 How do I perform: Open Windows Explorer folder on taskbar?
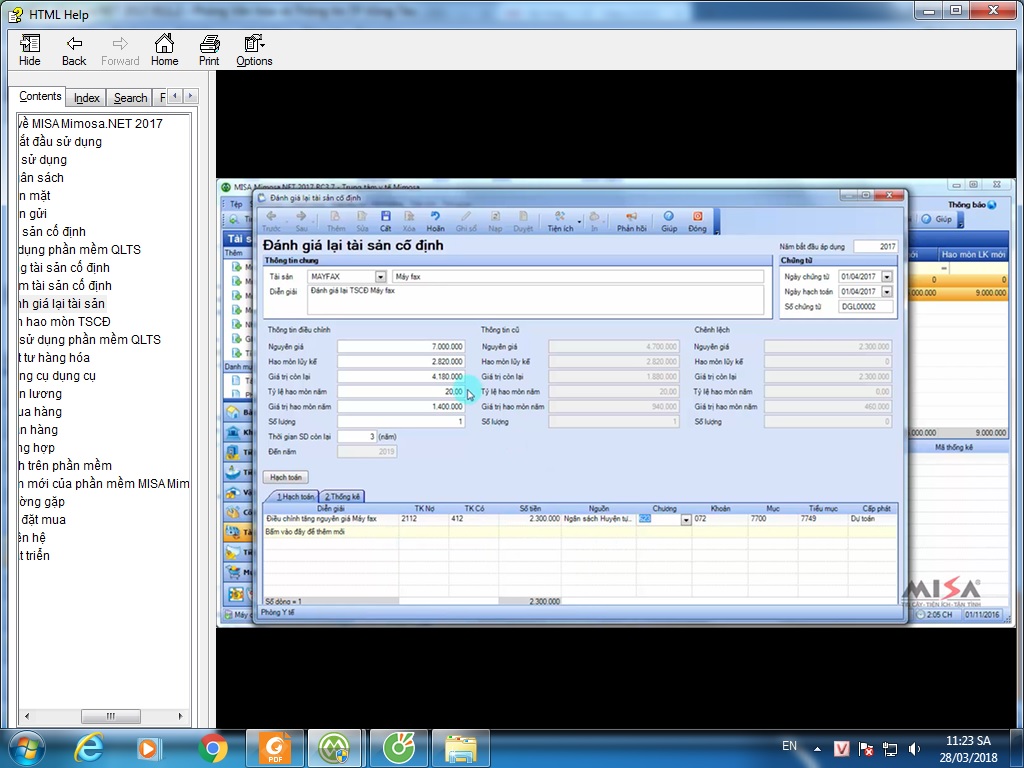pyautogui.click(x=460, y=748)
